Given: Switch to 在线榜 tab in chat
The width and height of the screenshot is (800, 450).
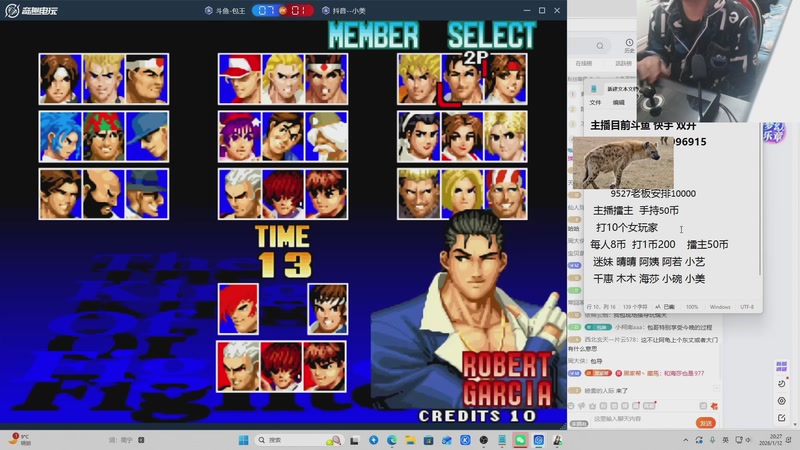Looking at the screenshot, I should pyautogui.click(x=584, y=63).
